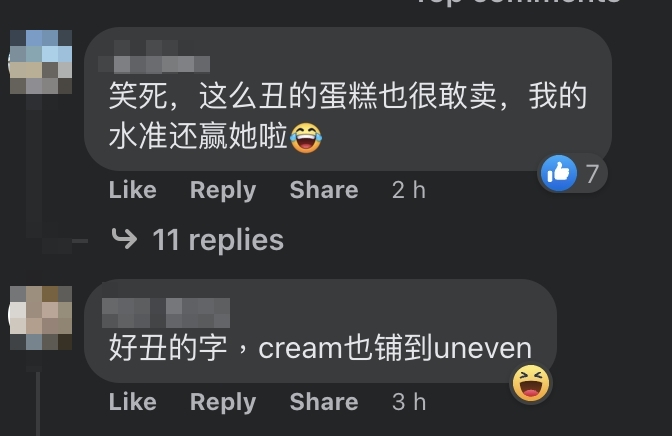Image resolution: width=672 pixels, height=436 pixels.
Task: Open the Top comments sort dropdown
Action: point(519,2)
